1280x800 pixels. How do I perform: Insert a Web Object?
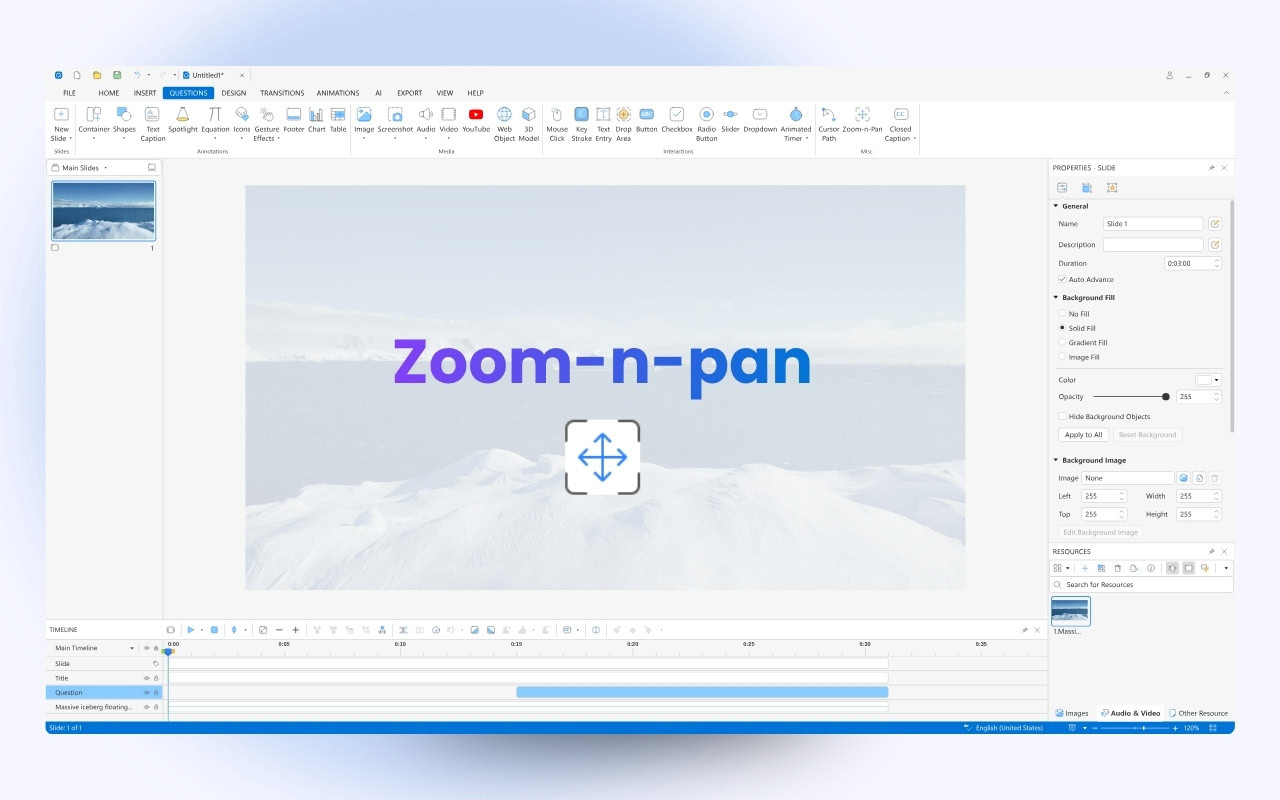504,124
